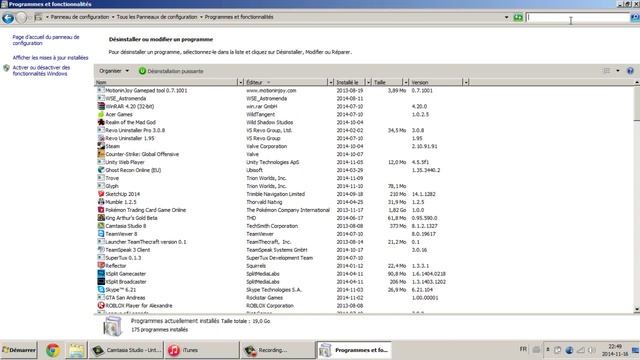Sort by the Taille column header
The image size is (640, 360).
pyautogui.click(x=387, y=82)
